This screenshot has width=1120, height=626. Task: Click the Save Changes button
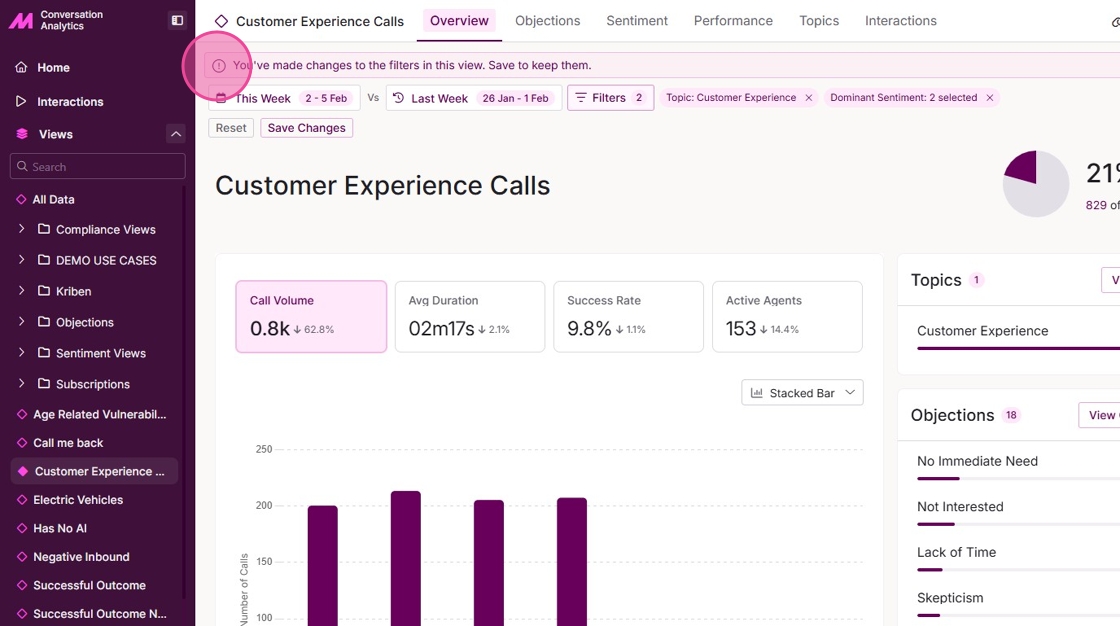click(306, 128)
